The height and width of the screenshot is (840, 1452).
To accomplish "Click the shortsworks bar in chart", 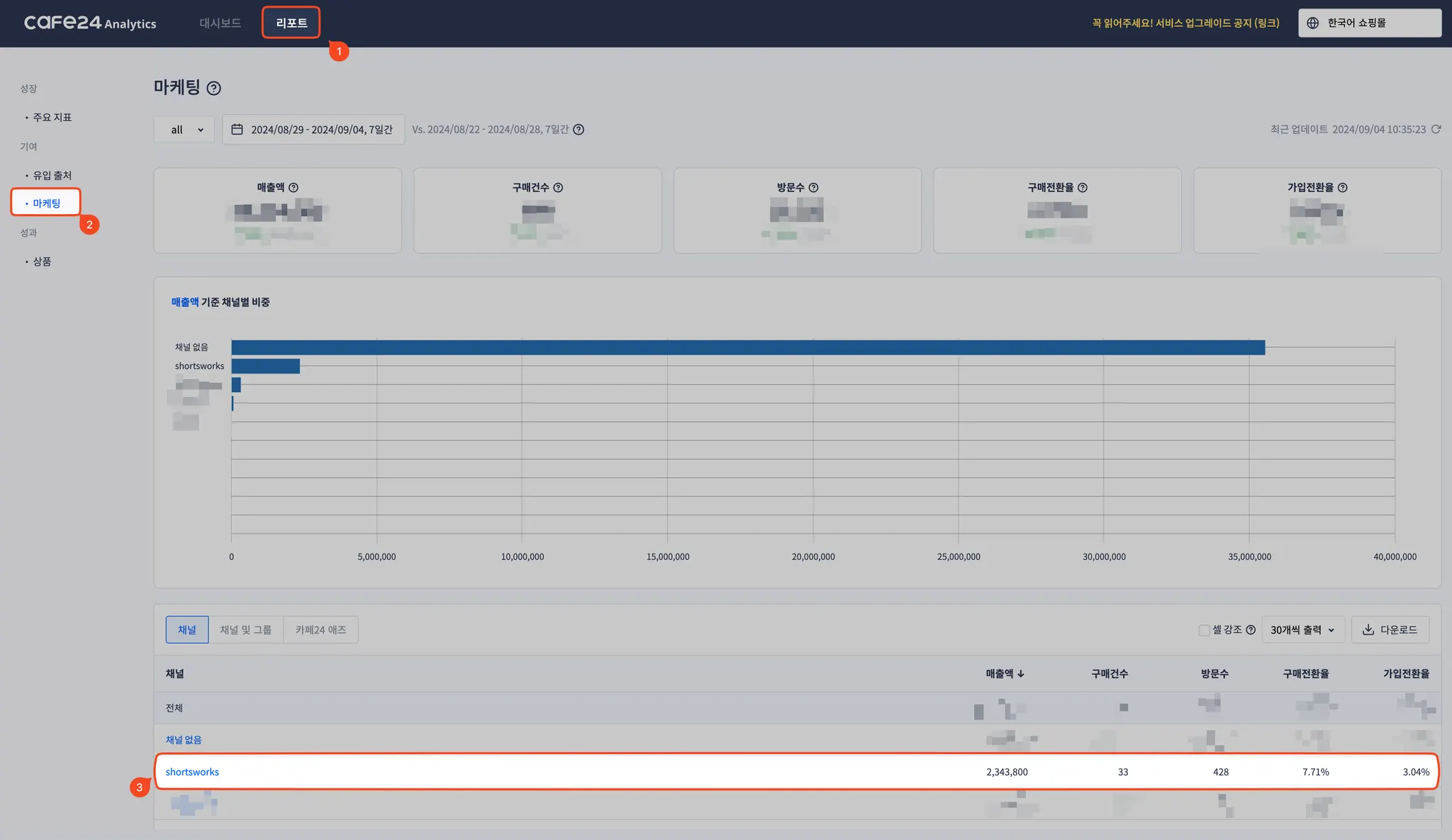I will point(266,366).
